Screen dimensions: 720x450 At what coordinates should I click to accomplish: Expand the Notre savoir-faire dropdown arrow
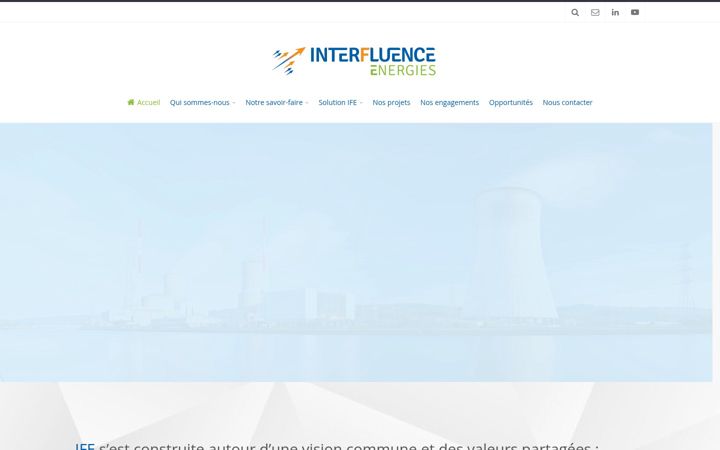307,103
